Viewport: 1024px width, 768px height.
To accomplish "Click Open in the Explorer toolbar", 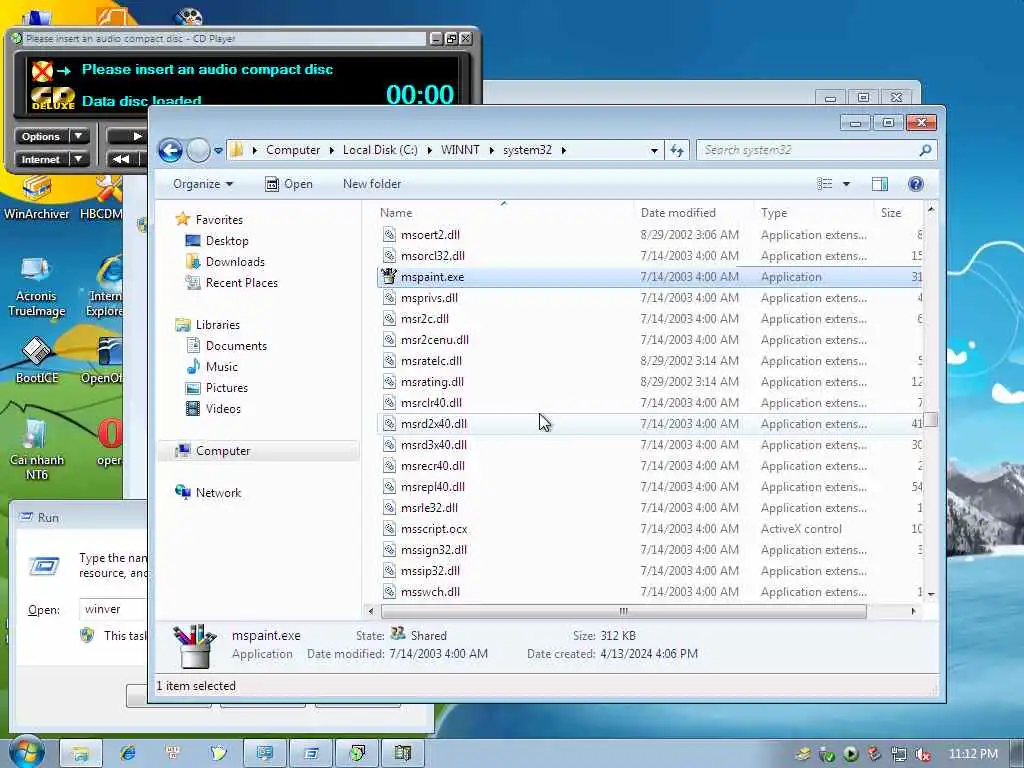I will [289, 184].
